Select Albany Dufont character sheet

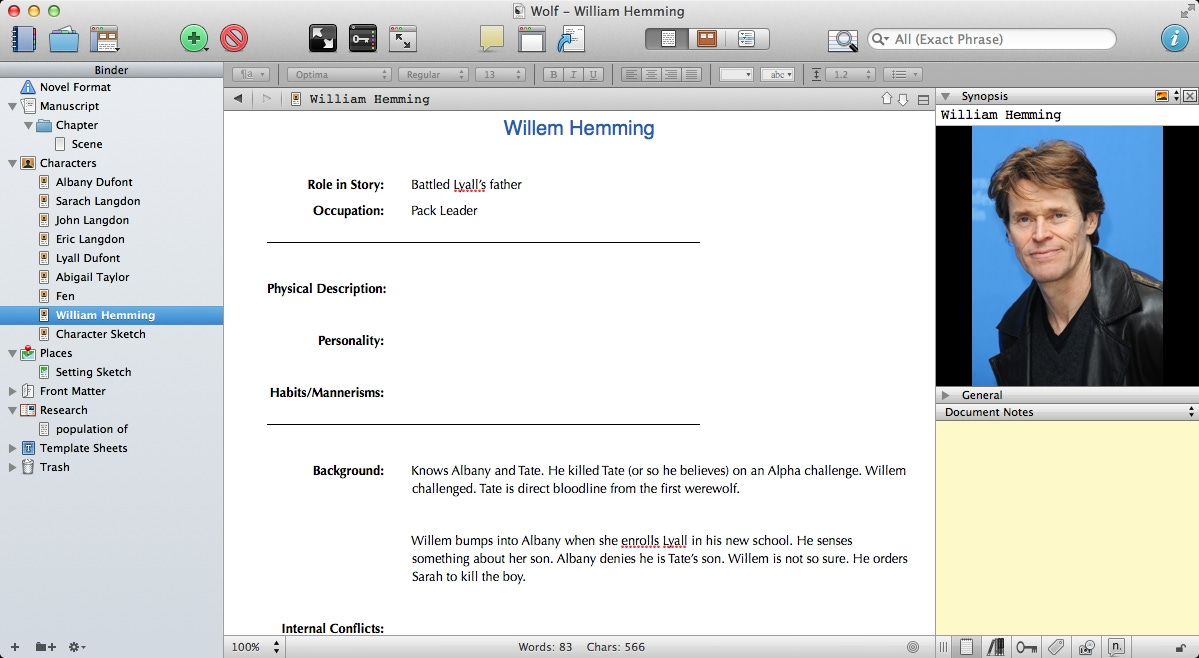[94, 182]
